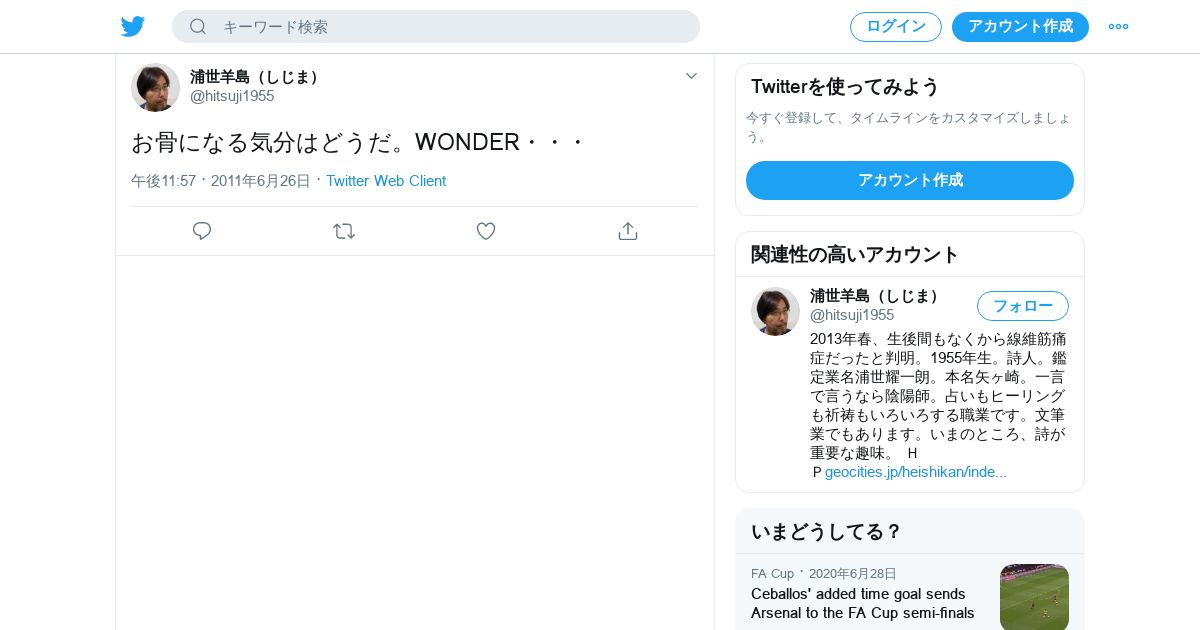Viewport: 1200px width, 630px height.
Task: Click the large アカウント作成 sidebar button
Action: pos(910,180)
